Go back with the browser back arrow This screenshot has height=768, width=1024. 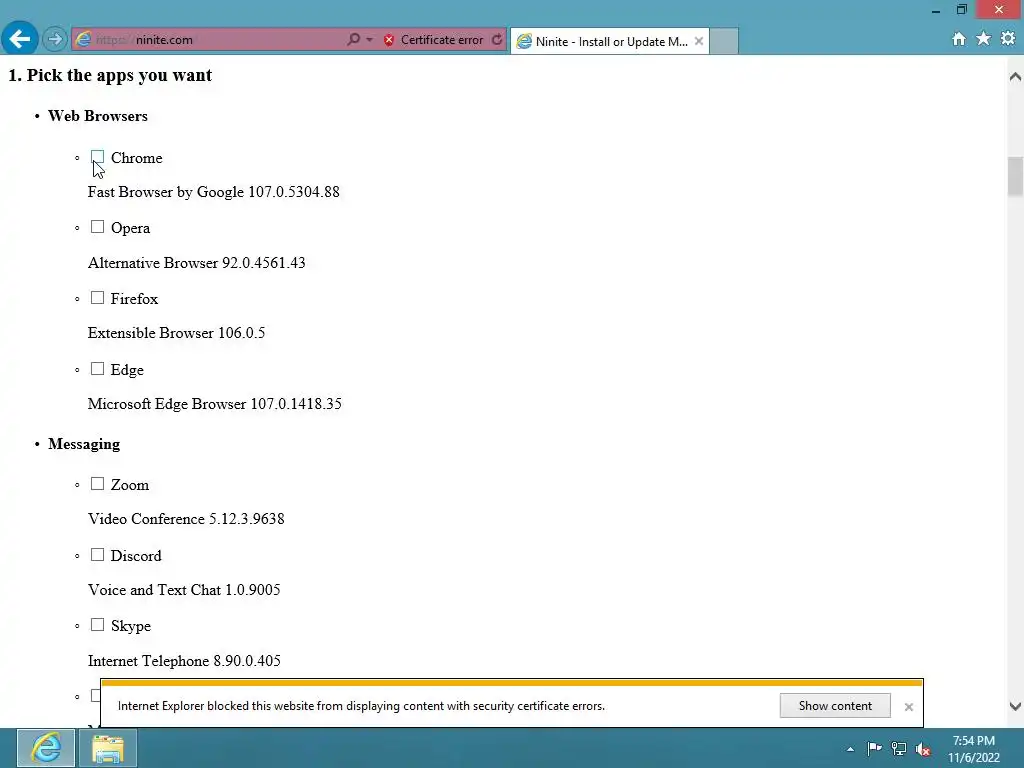20,39
